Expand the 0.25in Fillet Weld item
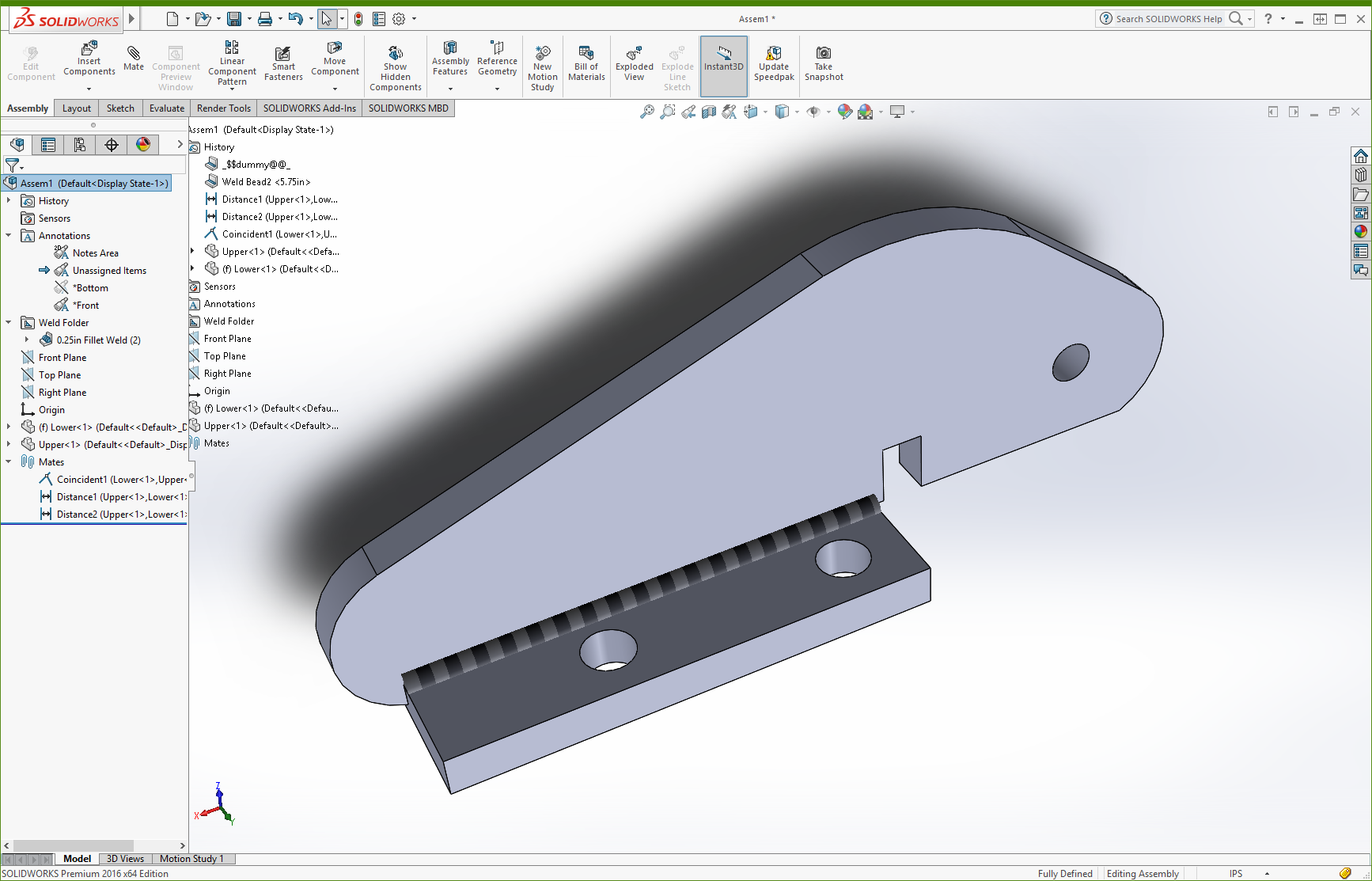 coord(27,340)
